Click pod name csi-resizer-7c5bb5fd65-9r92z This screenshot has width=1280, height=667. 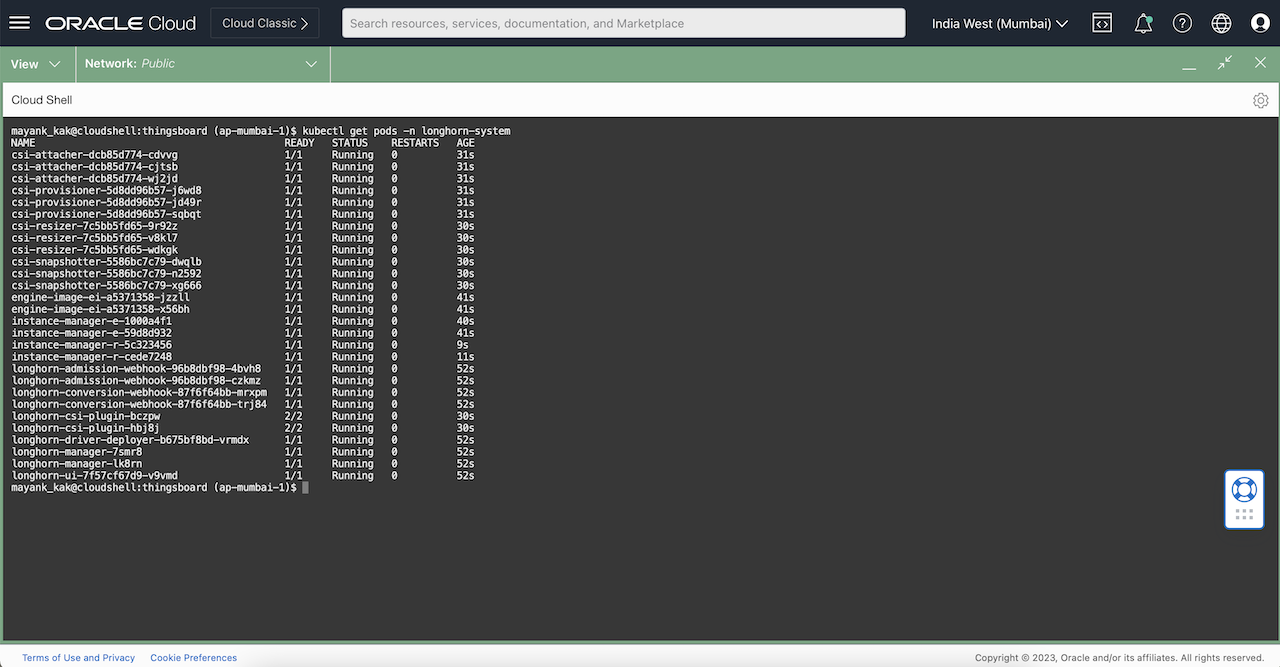(95, 227)
